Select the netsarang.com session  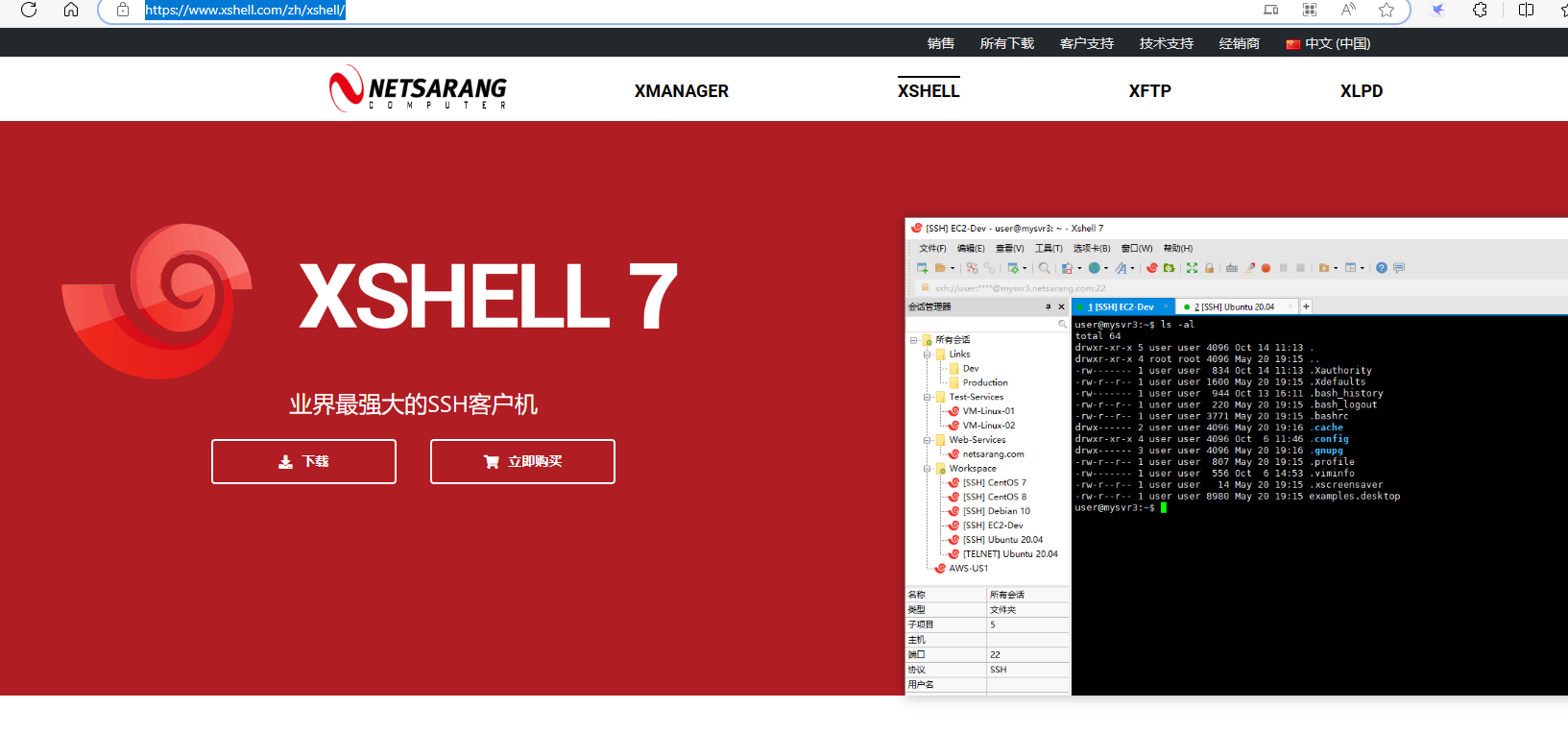pos(994,454)
